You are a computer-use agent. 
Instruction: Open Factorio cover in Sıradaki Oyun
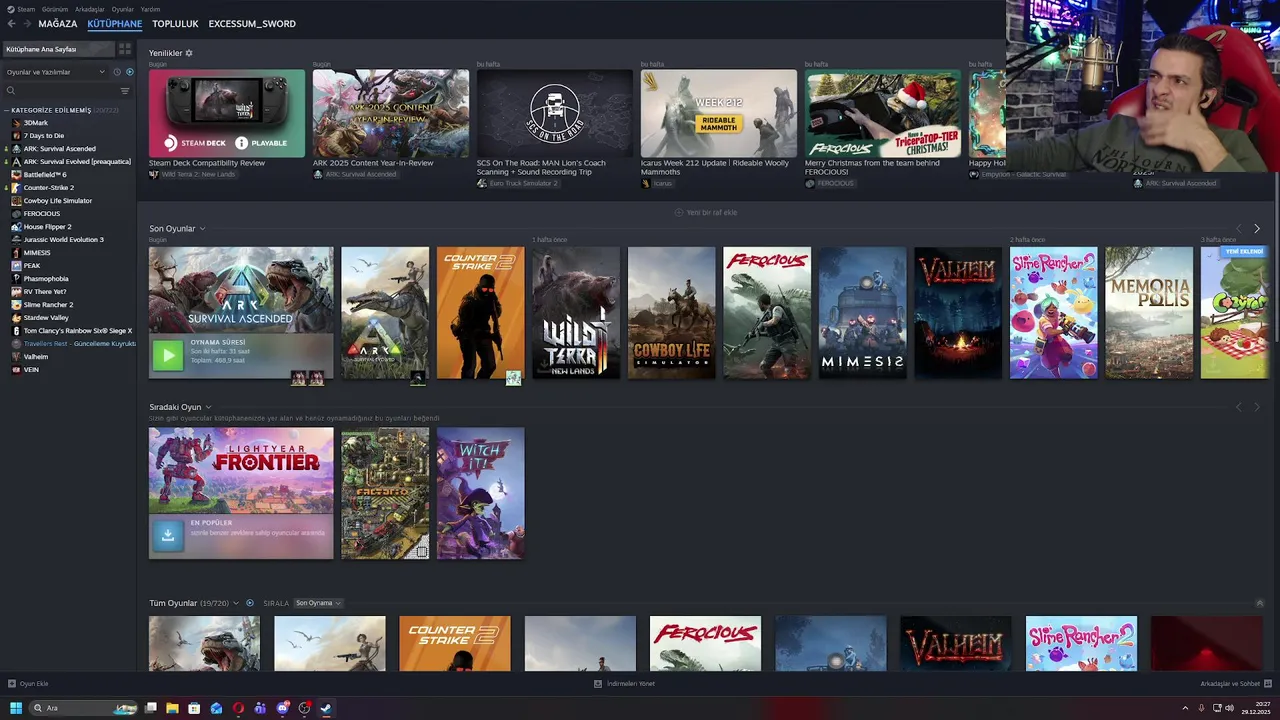[x=385, y=494]
